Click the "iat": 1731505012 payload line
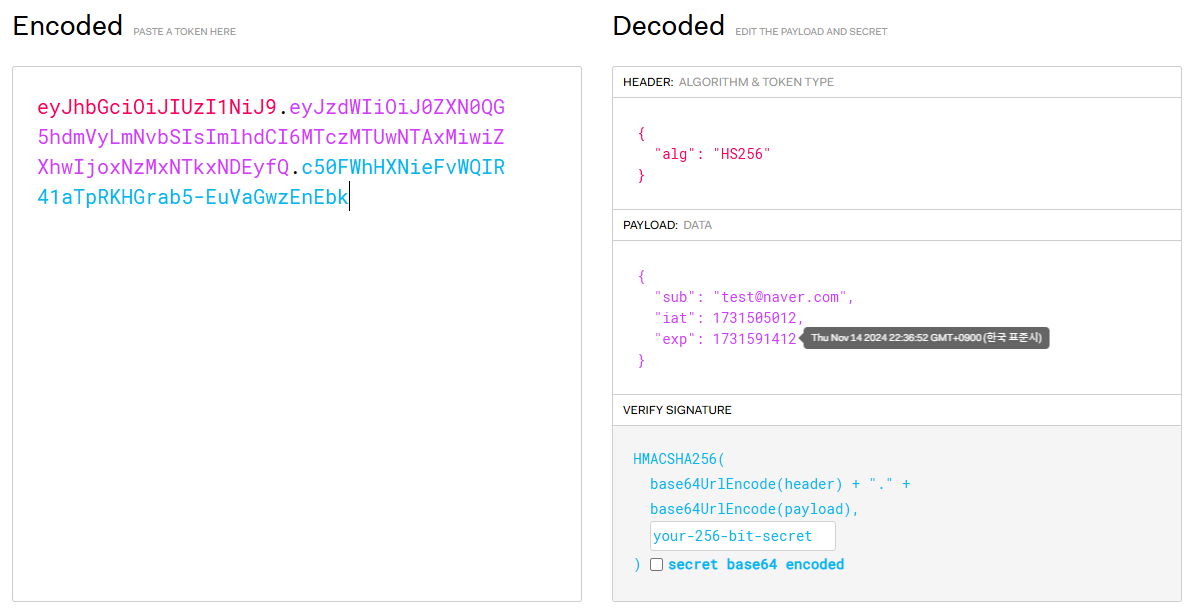 (729, 318)
